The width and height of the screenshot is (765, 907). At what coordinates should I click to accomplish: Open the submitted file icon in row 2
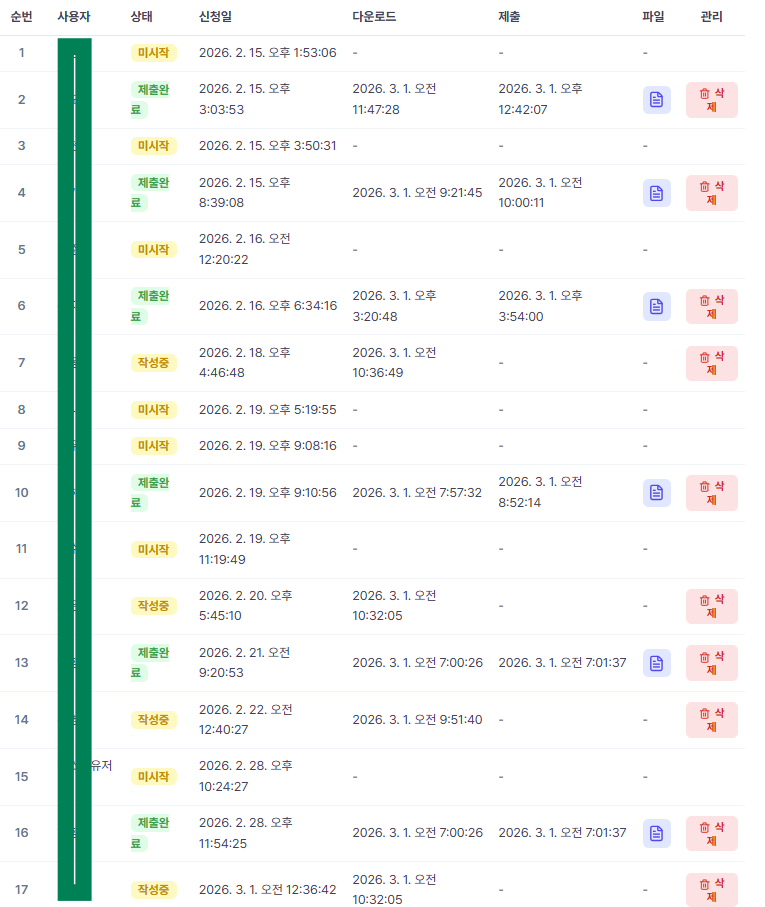pos(656,99)
